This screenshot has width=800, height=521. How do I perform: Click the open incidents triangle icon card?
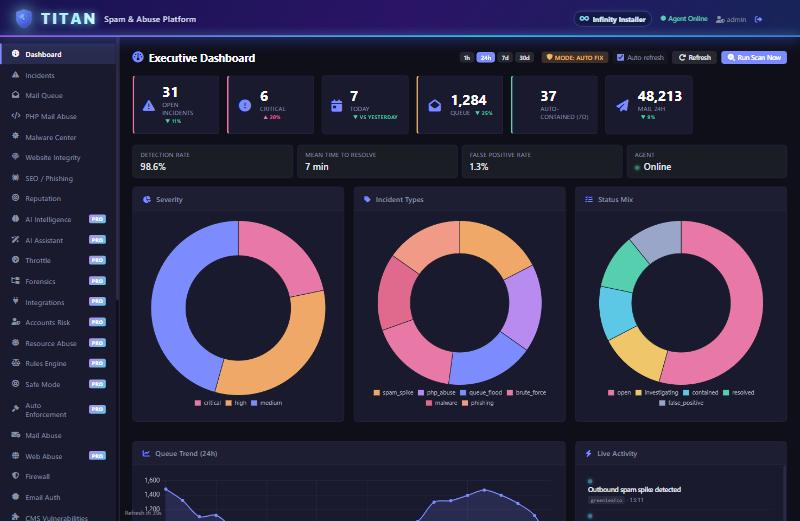click(149, 106)
